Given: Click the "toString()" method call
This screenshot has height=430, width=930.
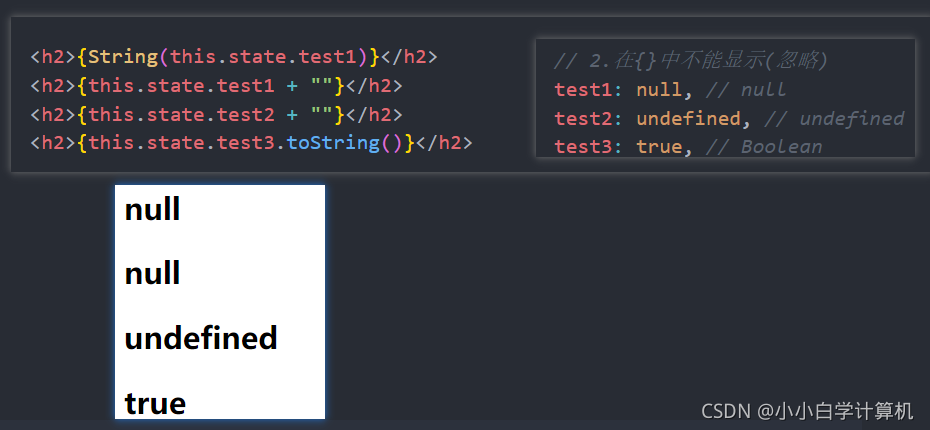Looking at the screenshot, I should point(344,143).
